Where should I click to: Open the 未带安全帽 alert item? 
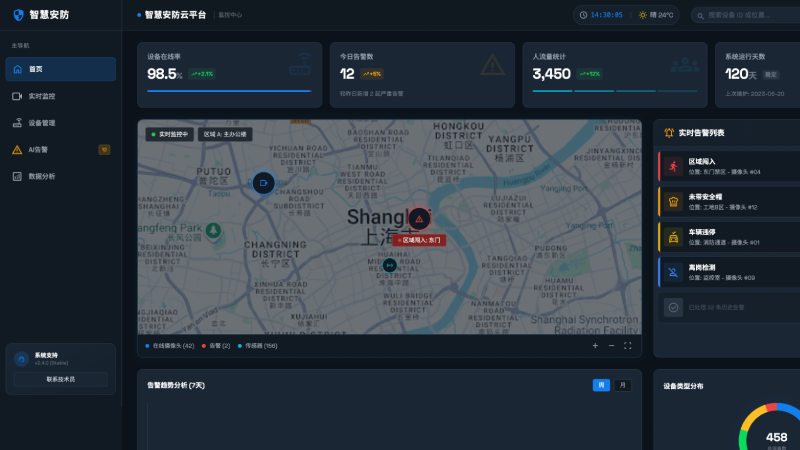click(730, 201)
